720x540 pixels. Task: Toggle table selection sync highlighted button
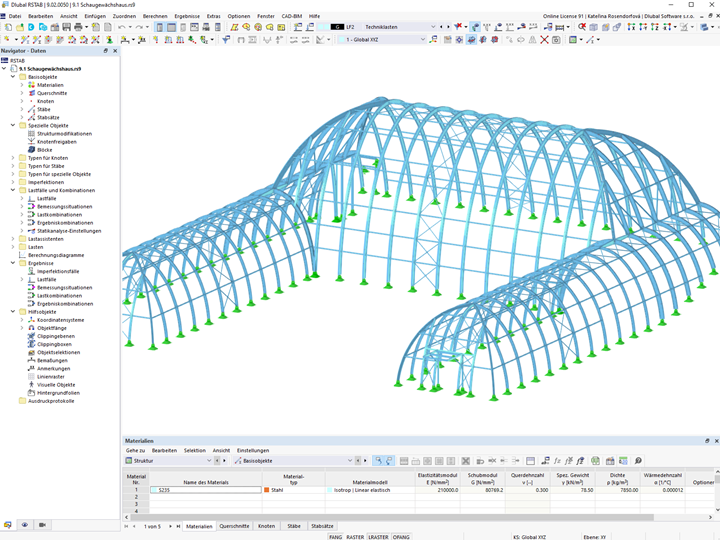click(378, 461)
